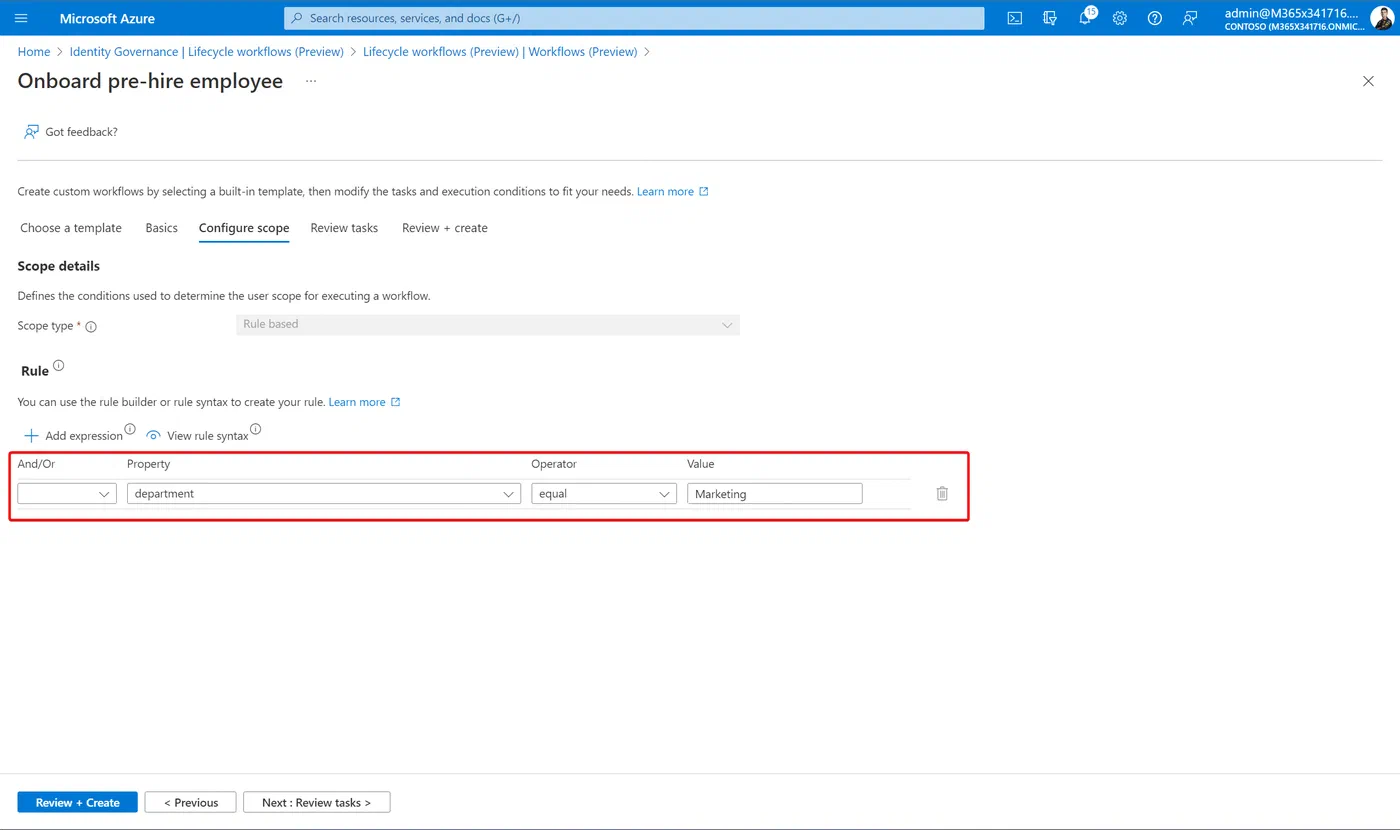Click the Value field containing Marketing
Viewport: 1400px width, 830px height.
tap(775, 494)
